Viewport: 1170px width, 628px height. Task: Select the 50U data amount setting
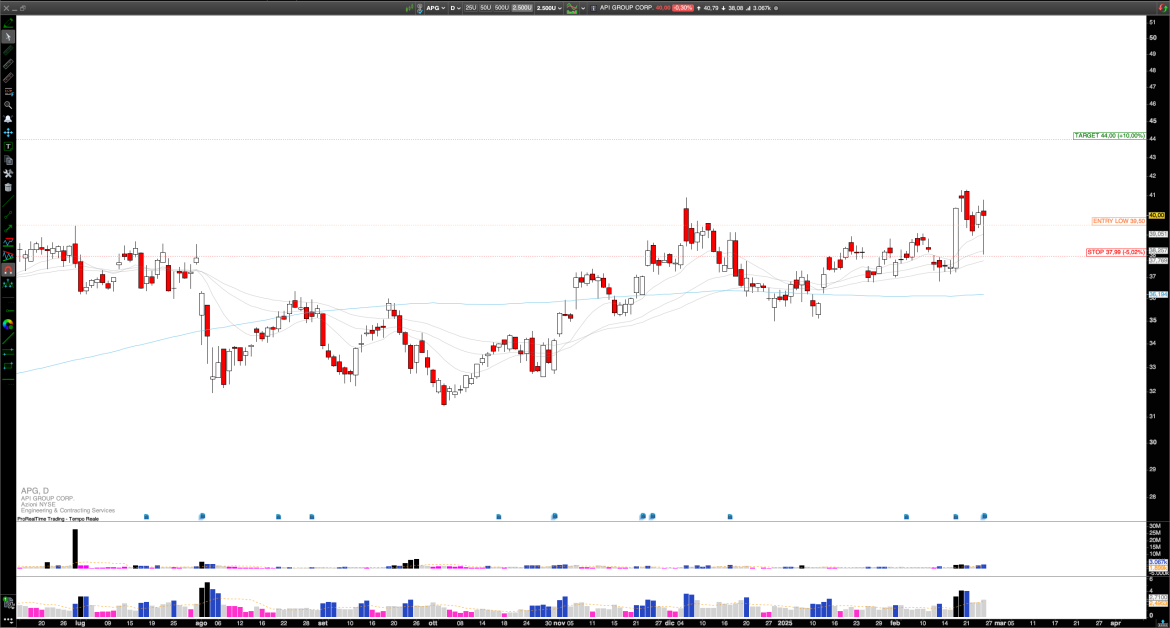tap(485, 8)
